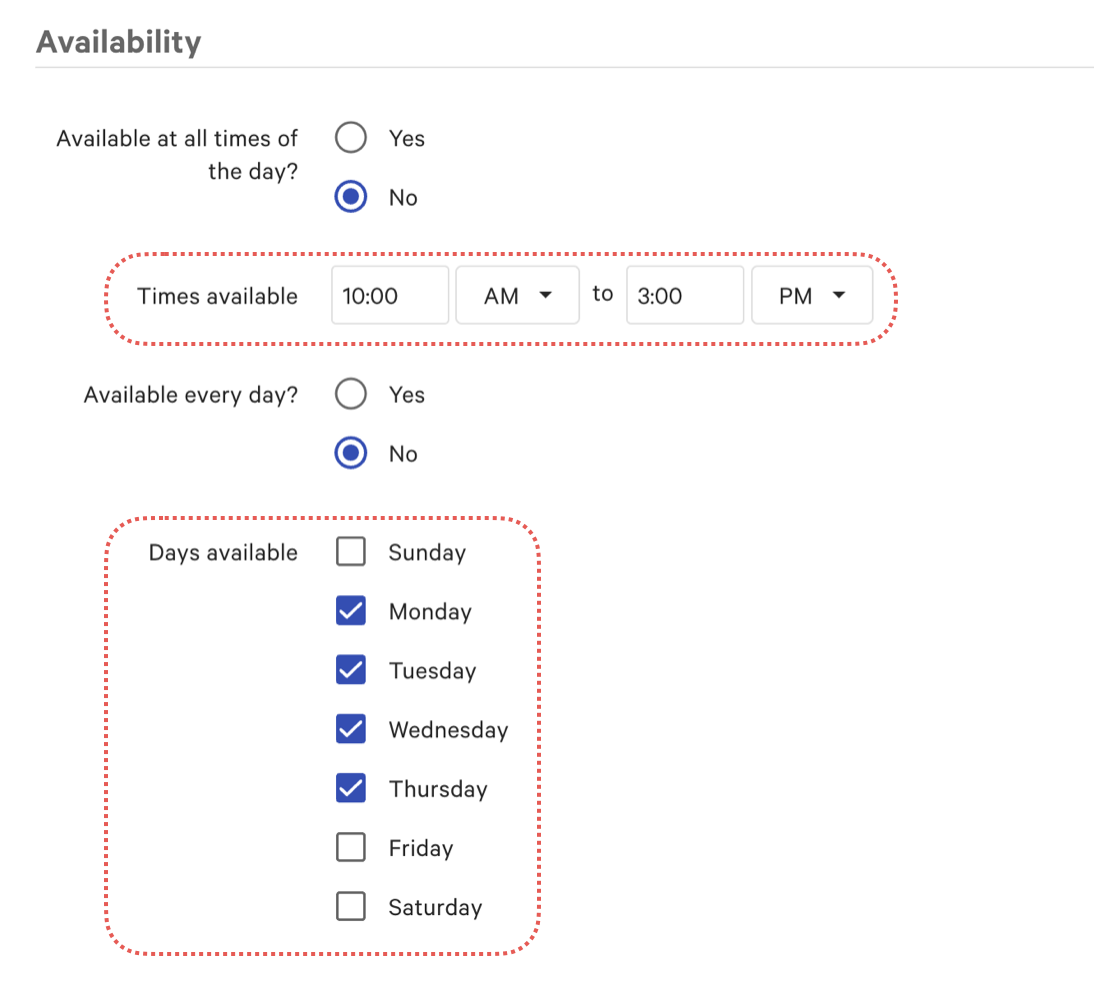This screenshot has height=982, width=1094.
Task: Mark Saturday as available
Action: click(351, 906)
